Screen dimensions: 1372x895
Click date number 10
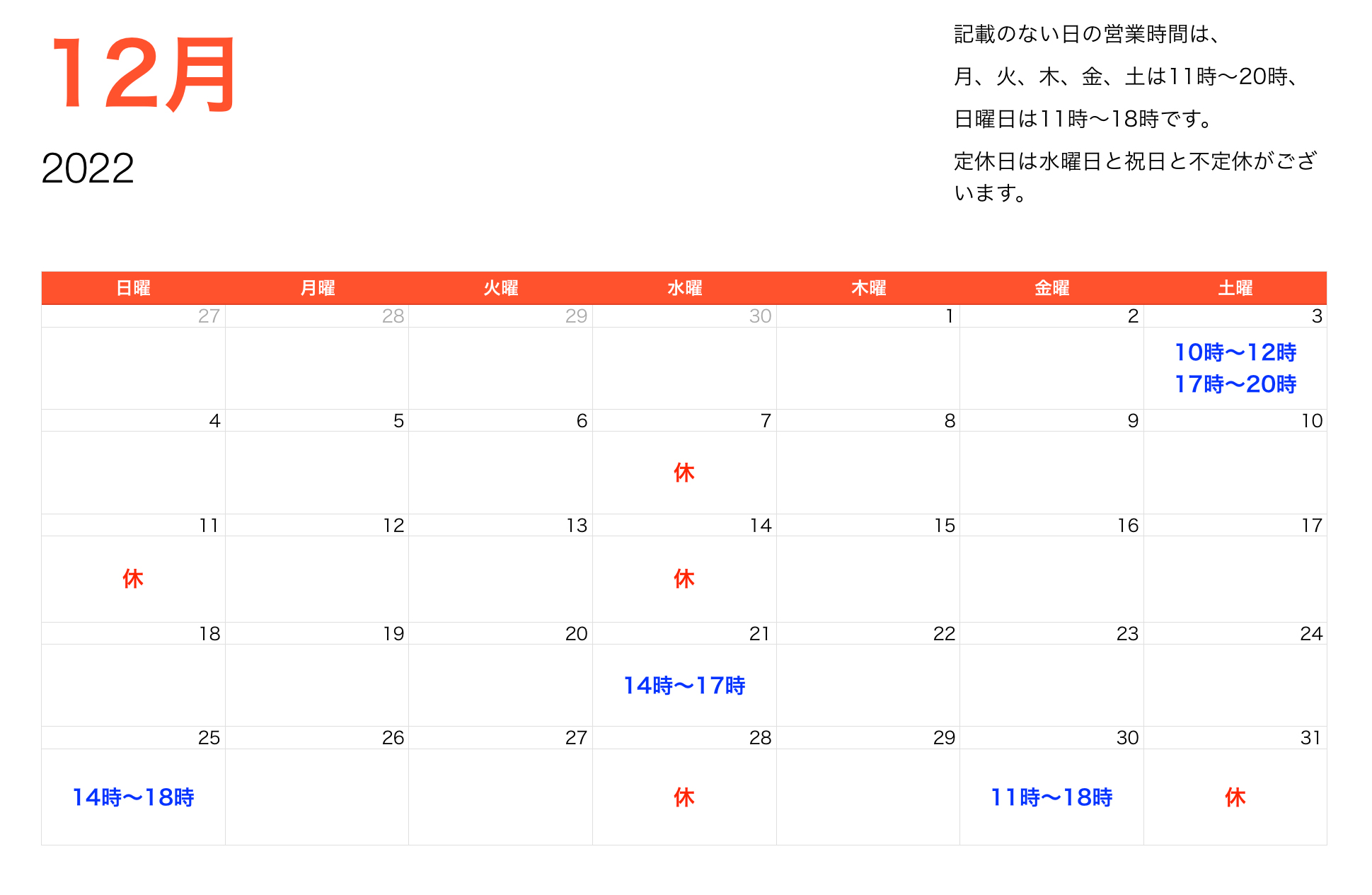(1312, 421)
